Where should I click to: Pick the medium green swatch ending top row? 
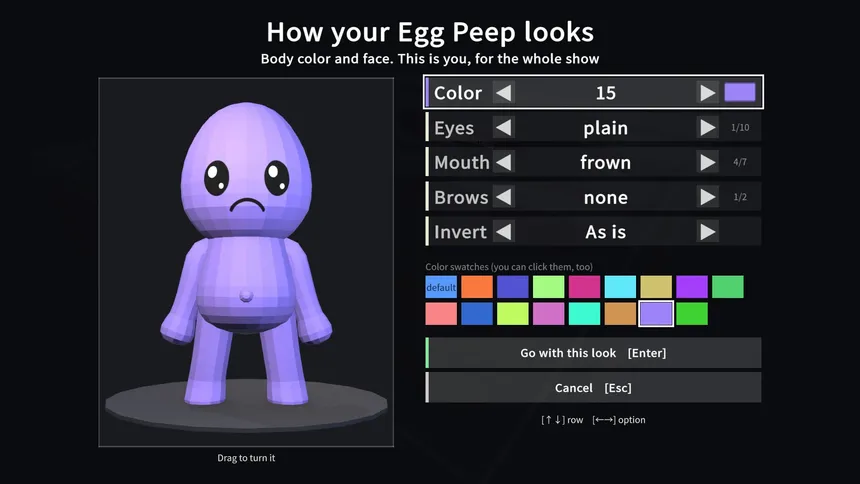tap(728, 287)
